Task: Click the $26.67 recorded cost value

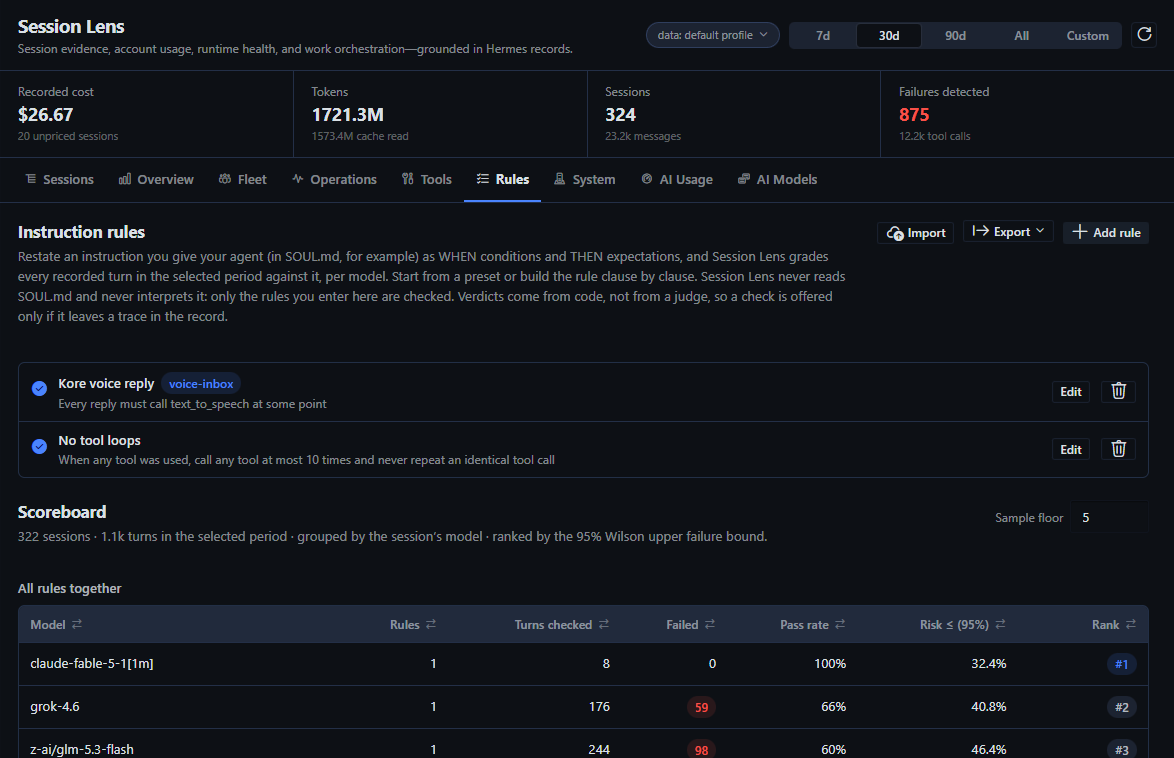Action: click(x=46, y=115)
